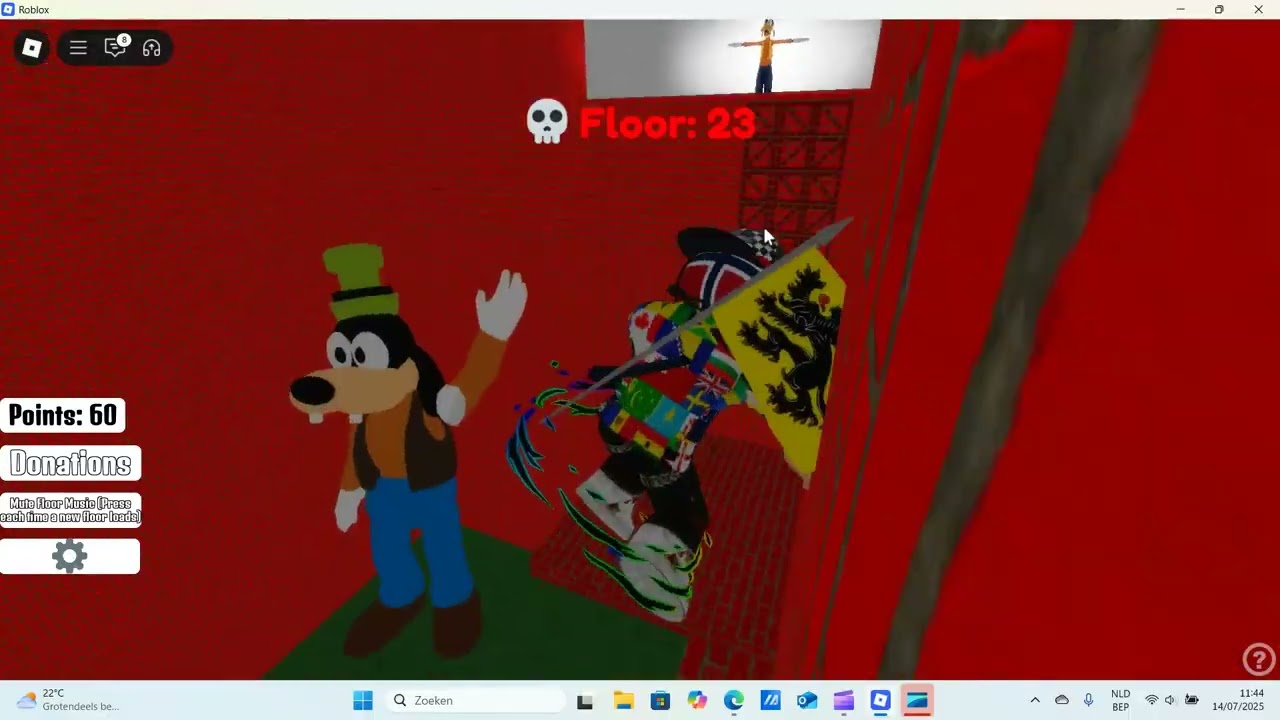Expand hidden system tray icons
The height and width of the screenshot is (720, 1280).
(x=1035, y=700)
